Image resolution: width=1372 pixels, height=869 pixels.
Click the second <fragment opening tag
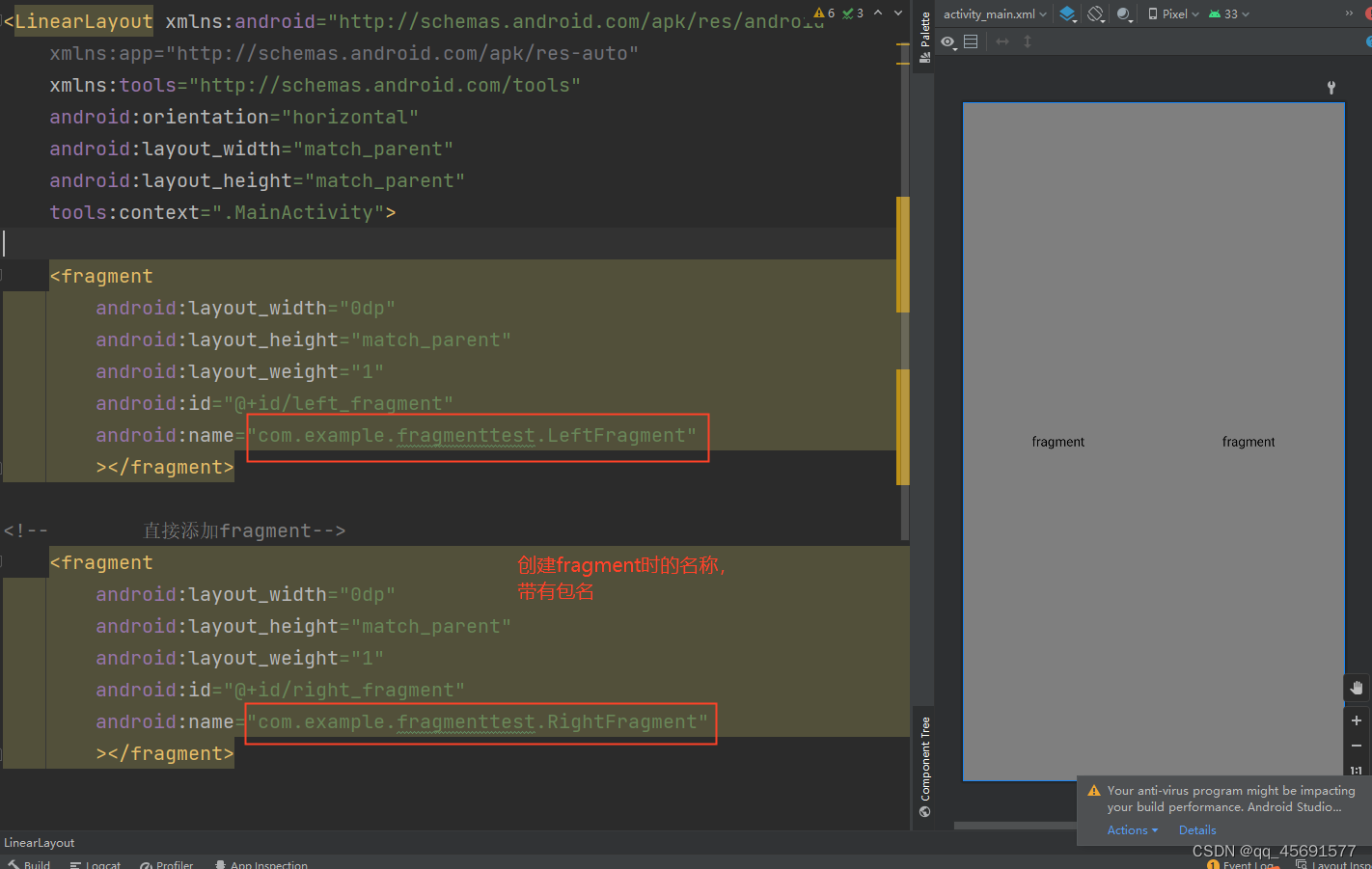tap(101, 563)
